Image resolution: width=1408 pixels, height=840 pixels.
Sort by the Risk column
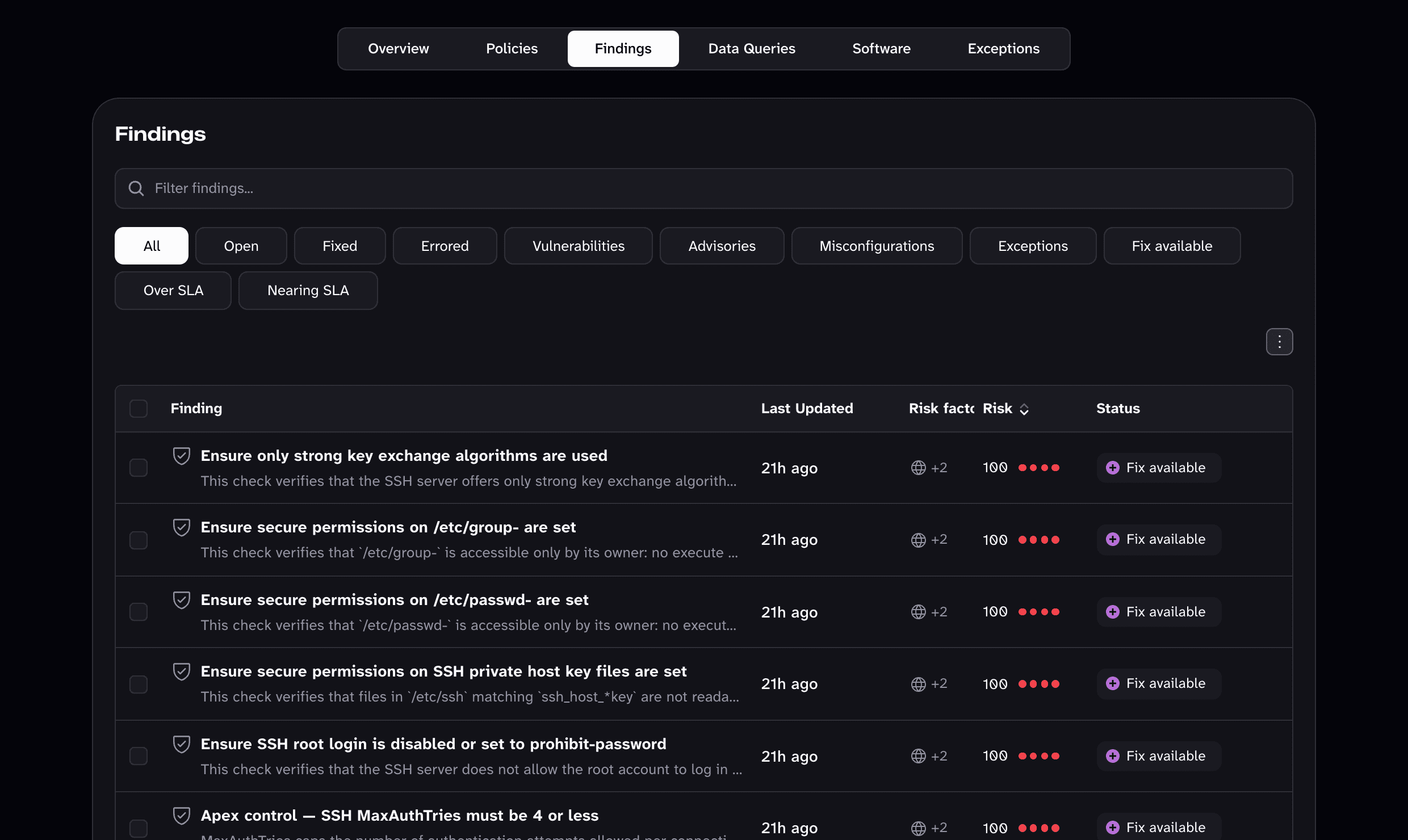(1005, 409)
